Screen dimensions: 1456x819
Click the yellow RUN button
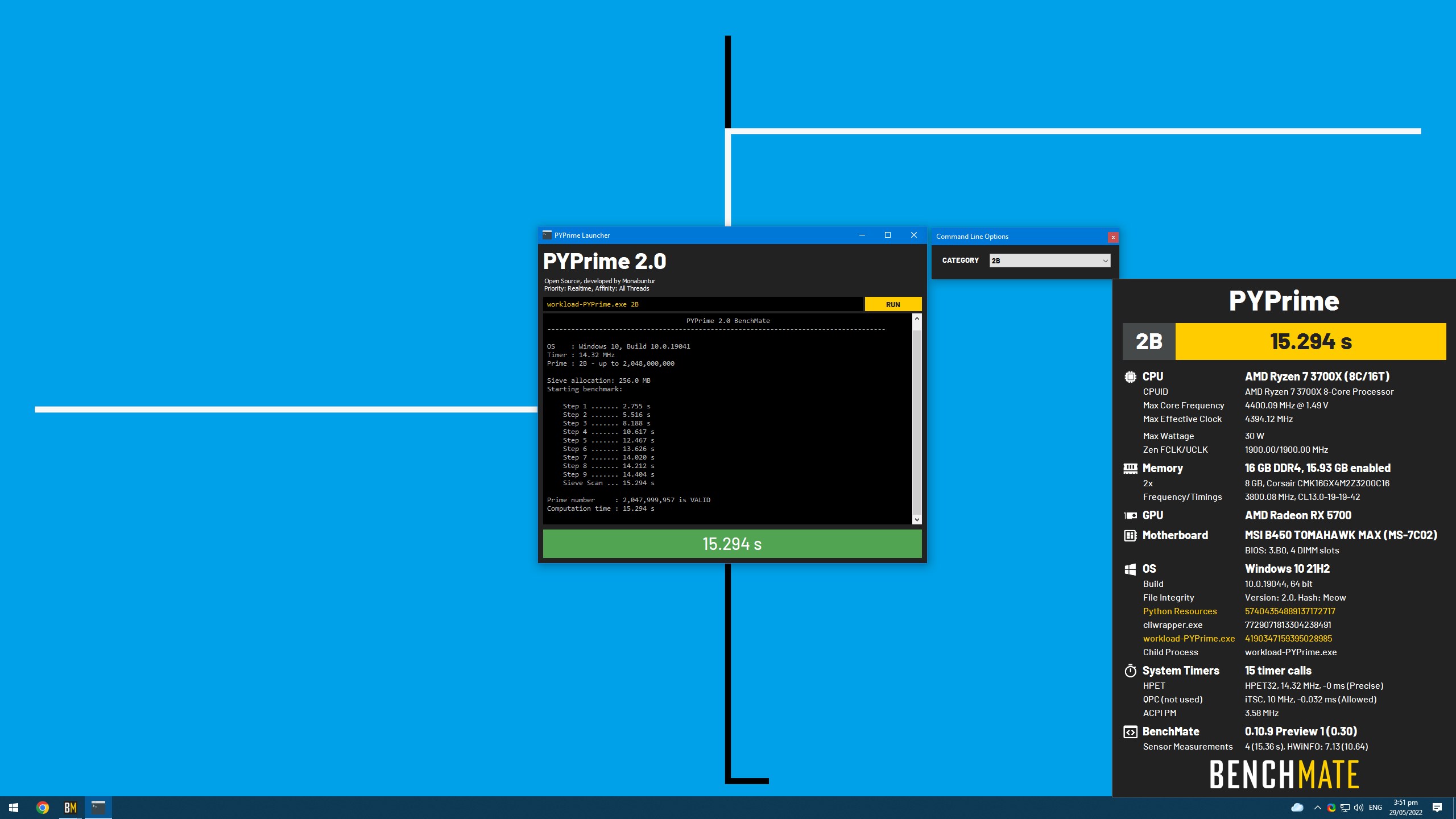[893, 304]
